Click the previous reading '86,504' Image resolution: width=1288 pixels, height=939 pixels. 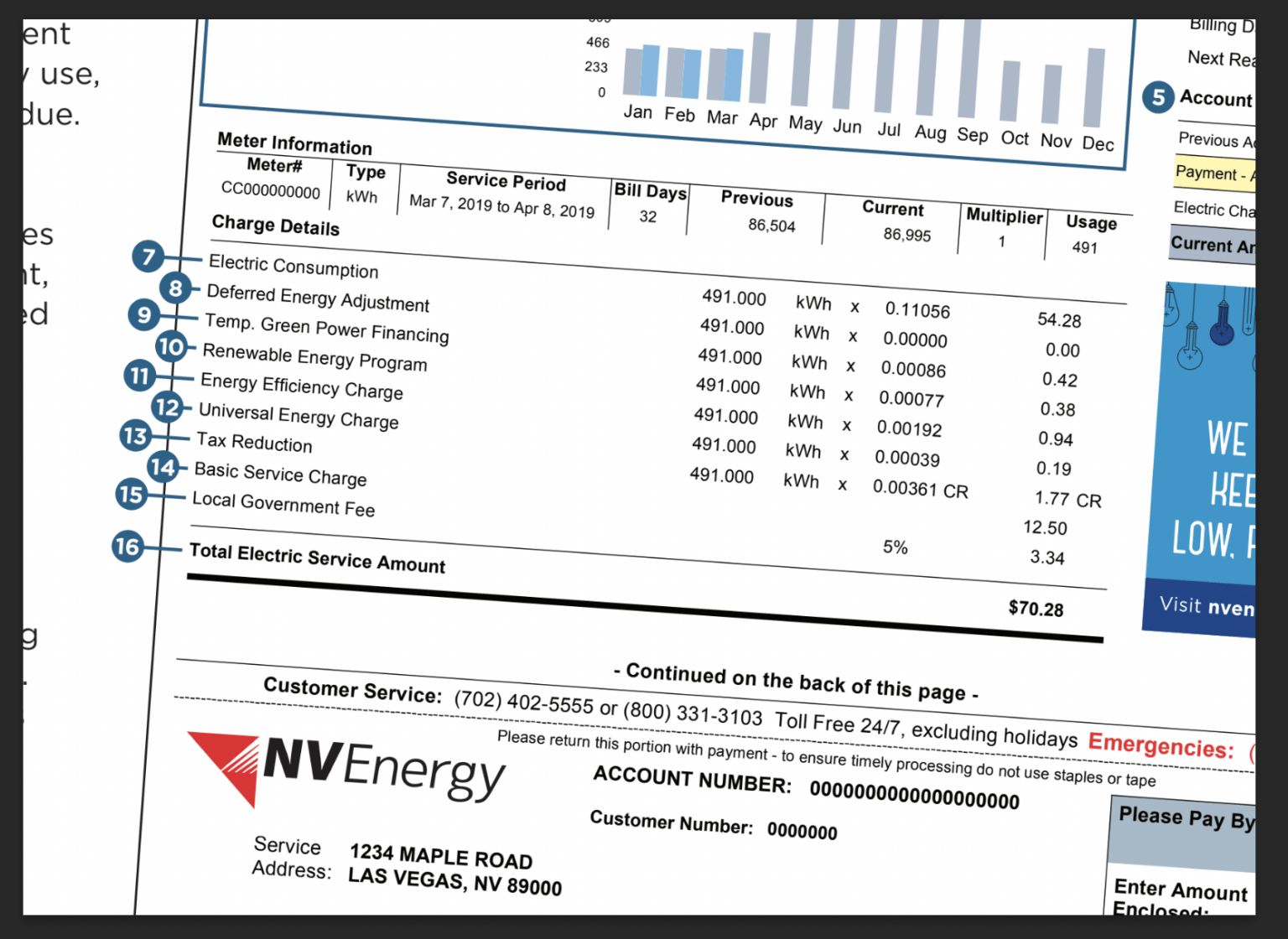[771, 226]
